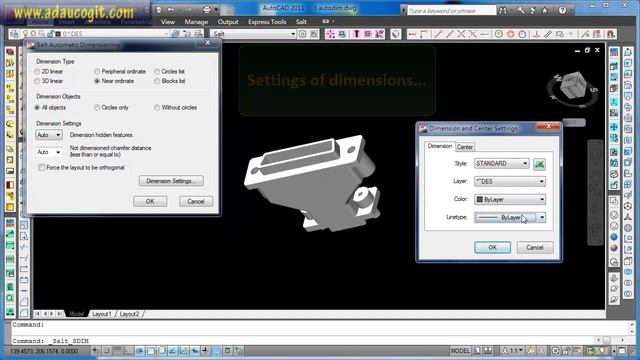This screenshot has width=640, height=360.
Task: Click the Dimension Settings... button
Action: coord(171,181)
